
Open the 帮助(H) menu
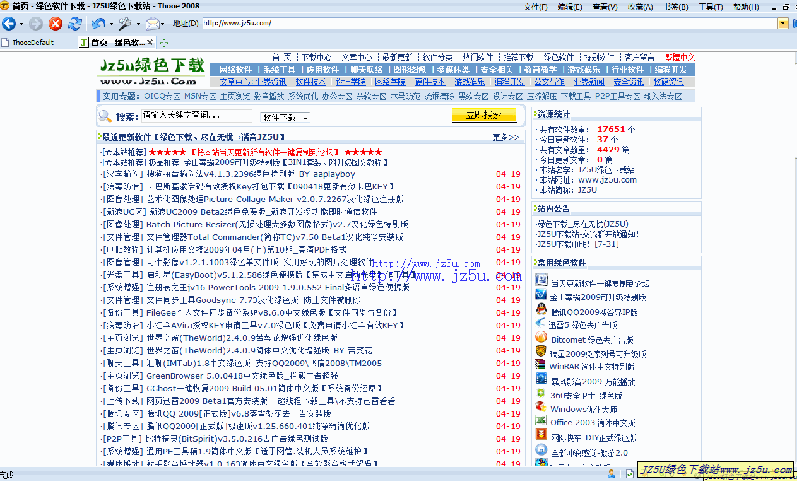[x=746, y=7]
